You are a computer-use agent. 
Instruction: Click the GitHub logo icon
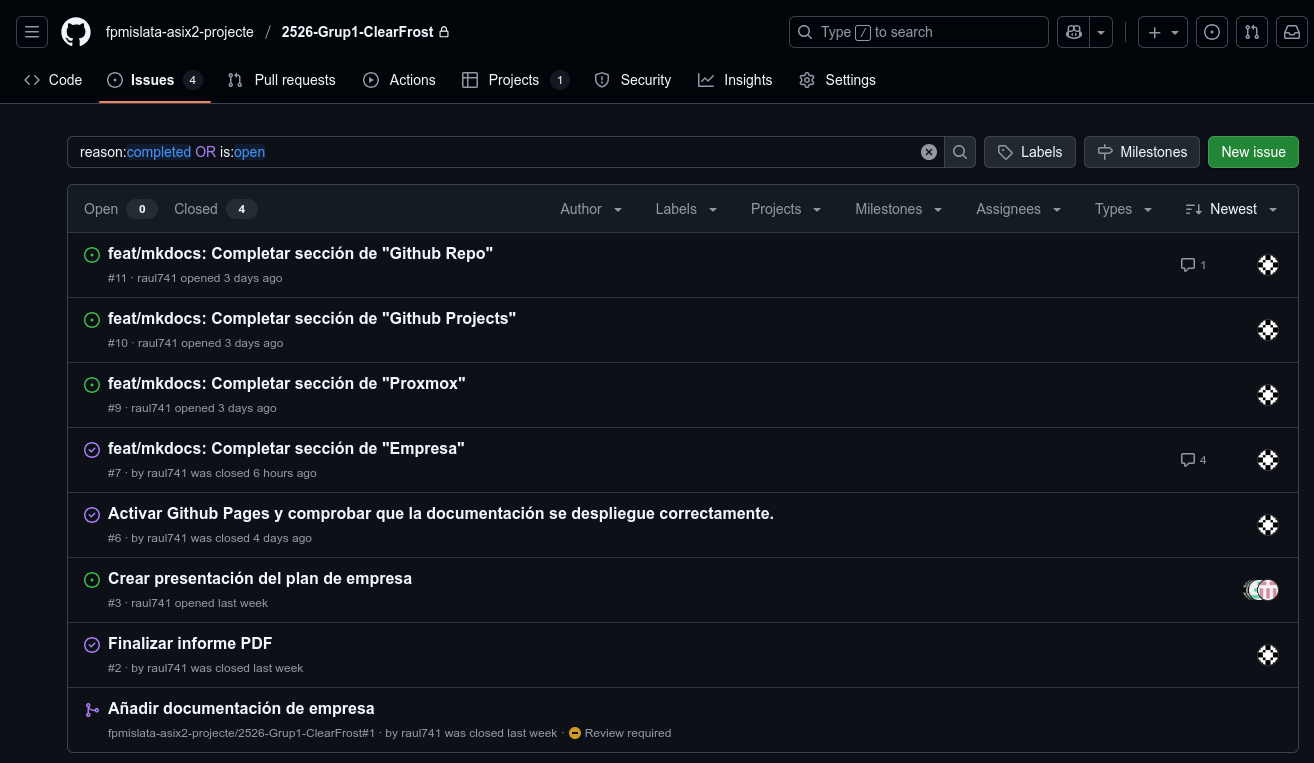tap(76, 31)
